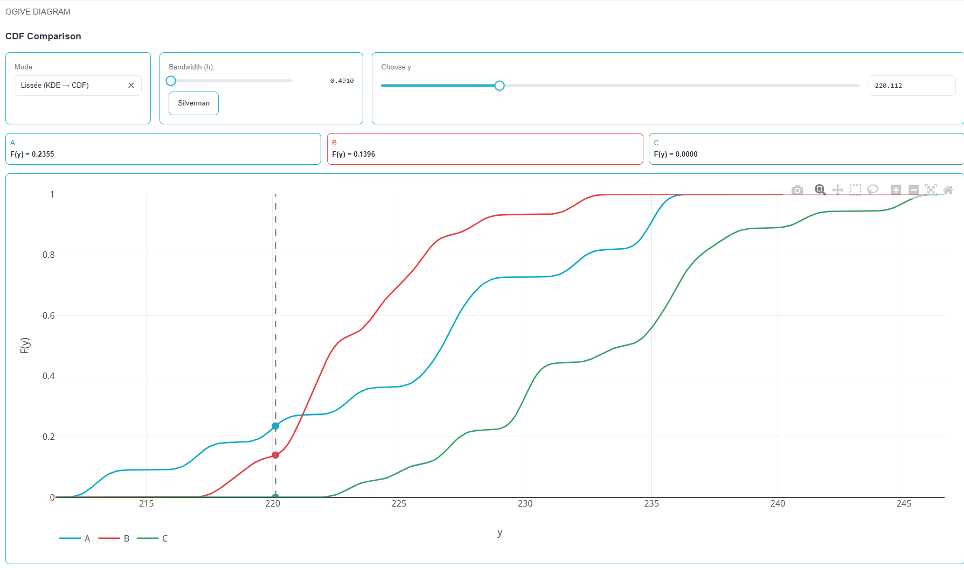Click the OGIVE DIAGRAM title
Image resolution: width=964 pixels, height=570 pixels.
(x=38, y=12)
